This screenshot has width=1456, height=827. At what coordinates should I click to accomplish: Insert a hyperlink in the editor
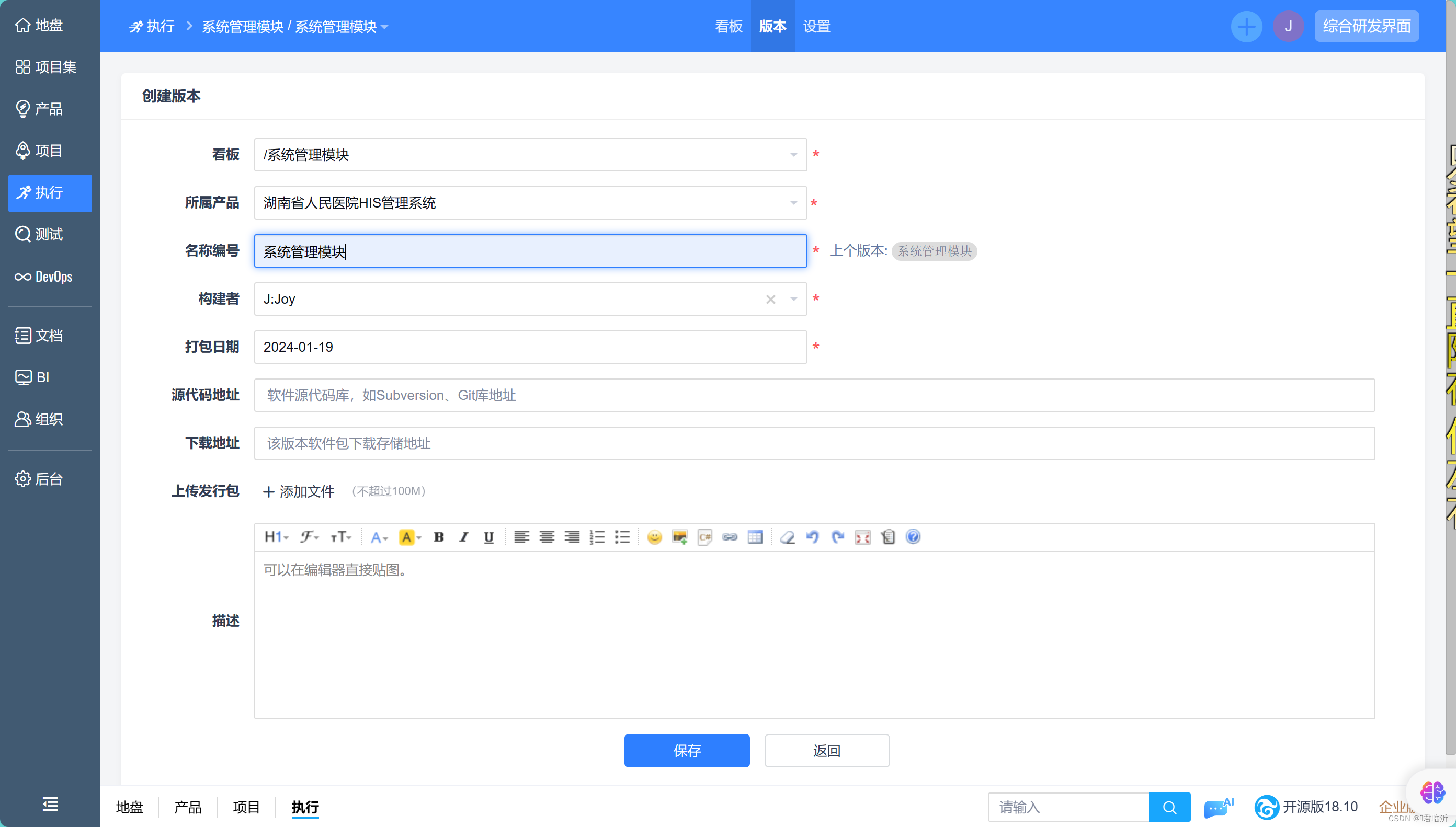[x=730, y=537]
